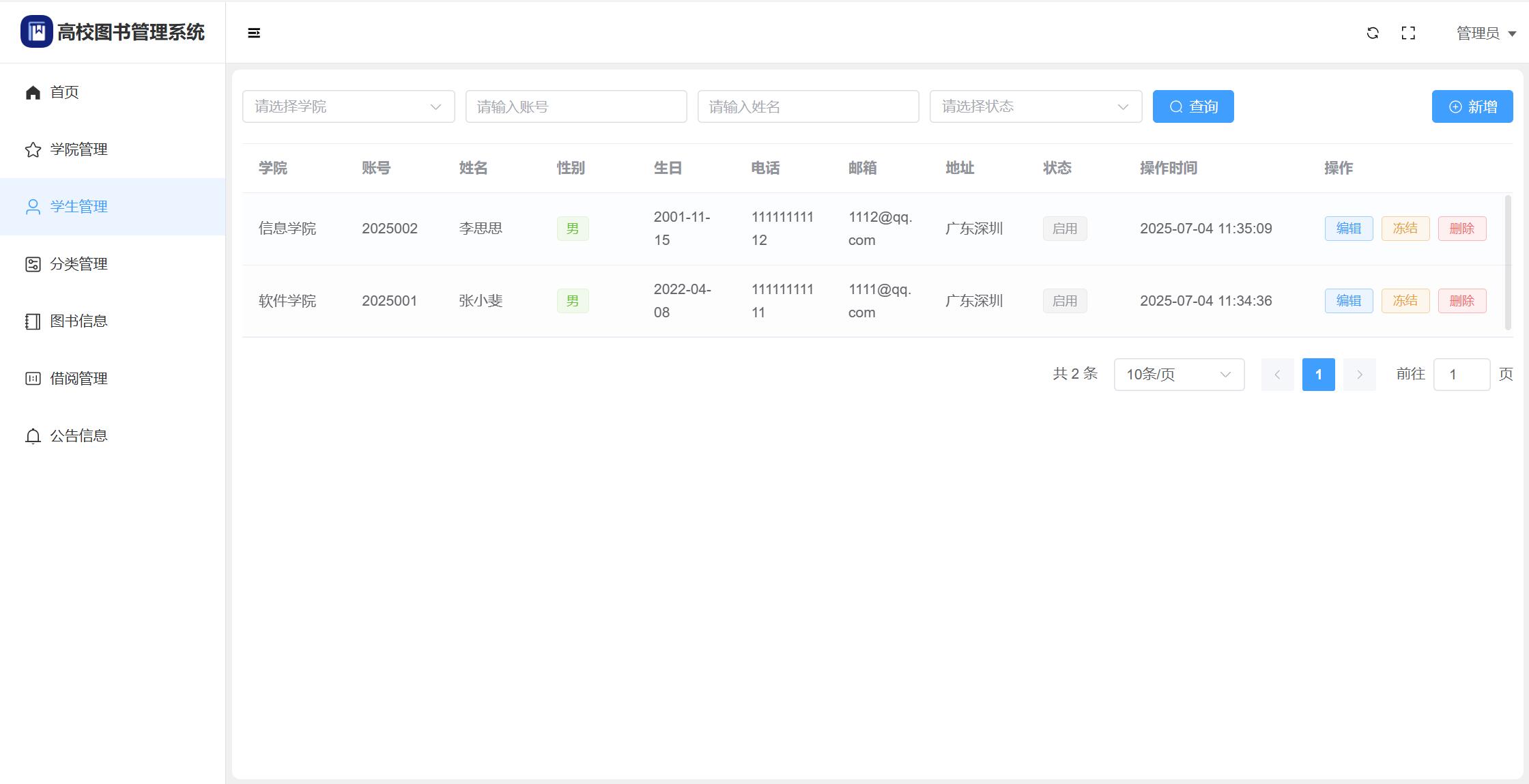Click the library system logo icon
The image size is (1529, 784).
click(37, 31)
